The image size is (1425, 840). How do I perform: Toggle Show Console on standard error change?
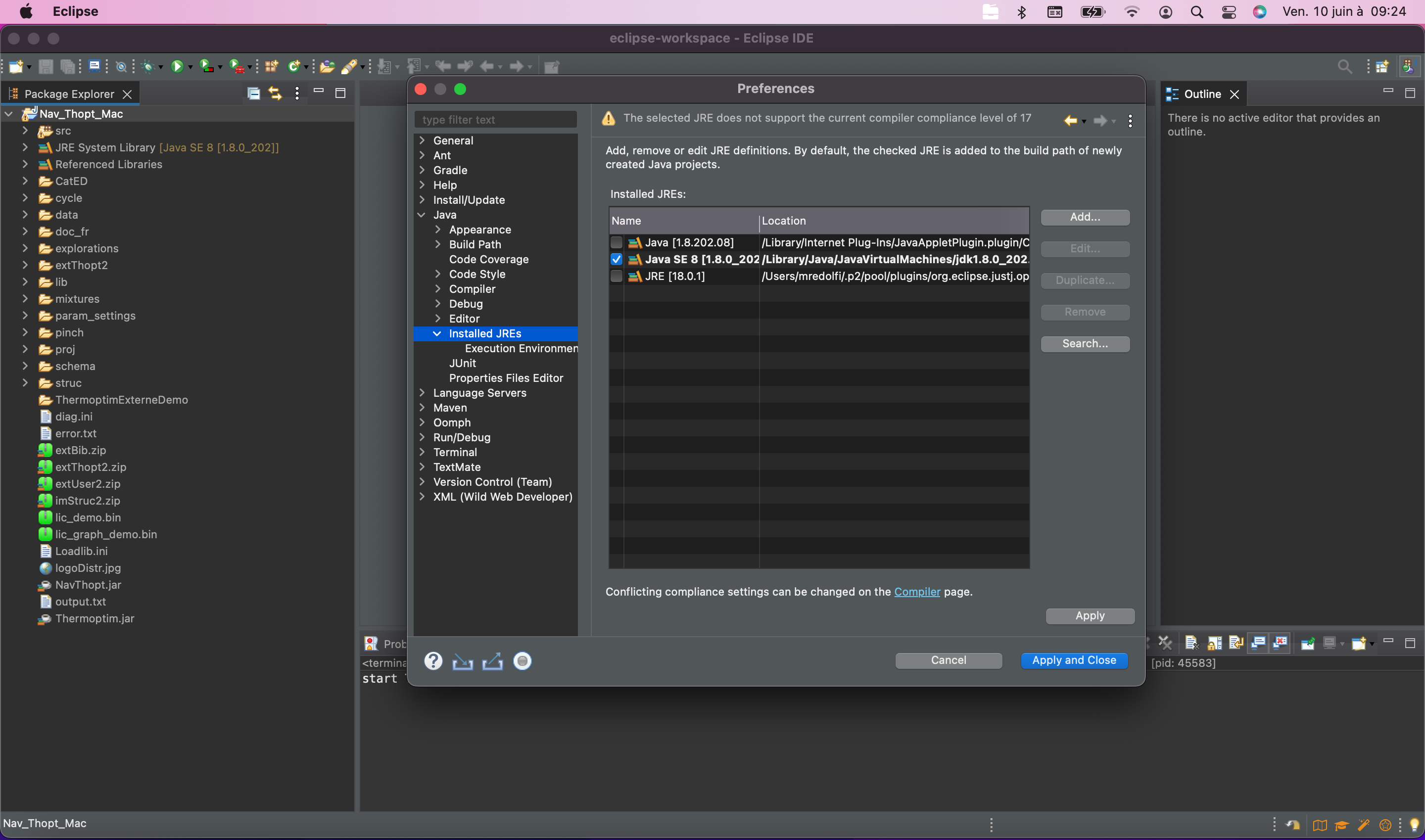coord(1280,643)
